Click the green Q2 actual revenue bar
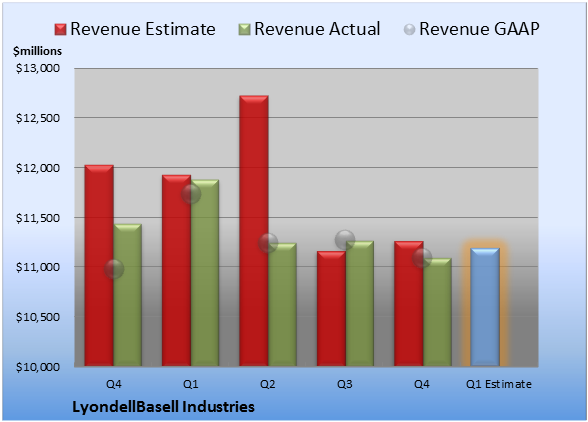Screen dimensions: 588x422 coord(282,304)
